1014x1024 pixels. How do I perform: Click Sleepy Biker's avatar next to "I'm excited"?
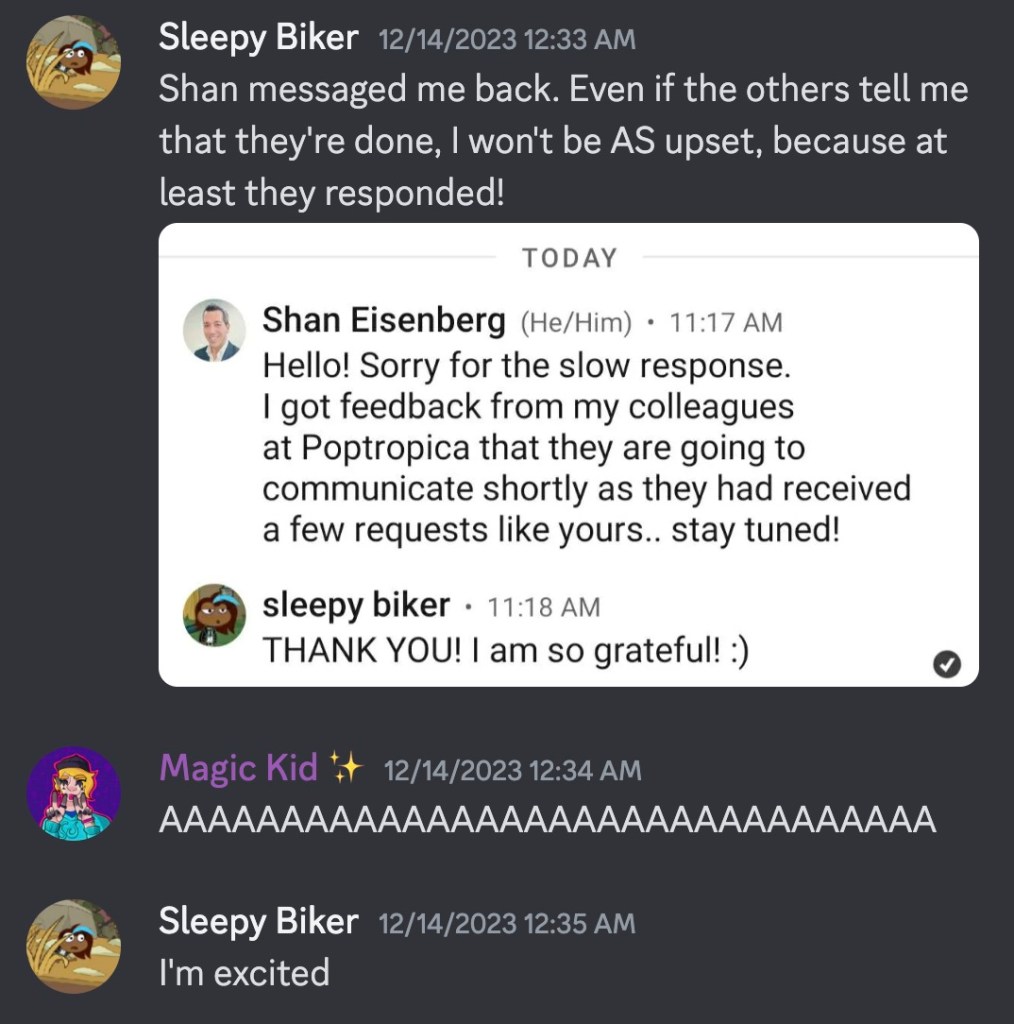(x=73, y=946)
